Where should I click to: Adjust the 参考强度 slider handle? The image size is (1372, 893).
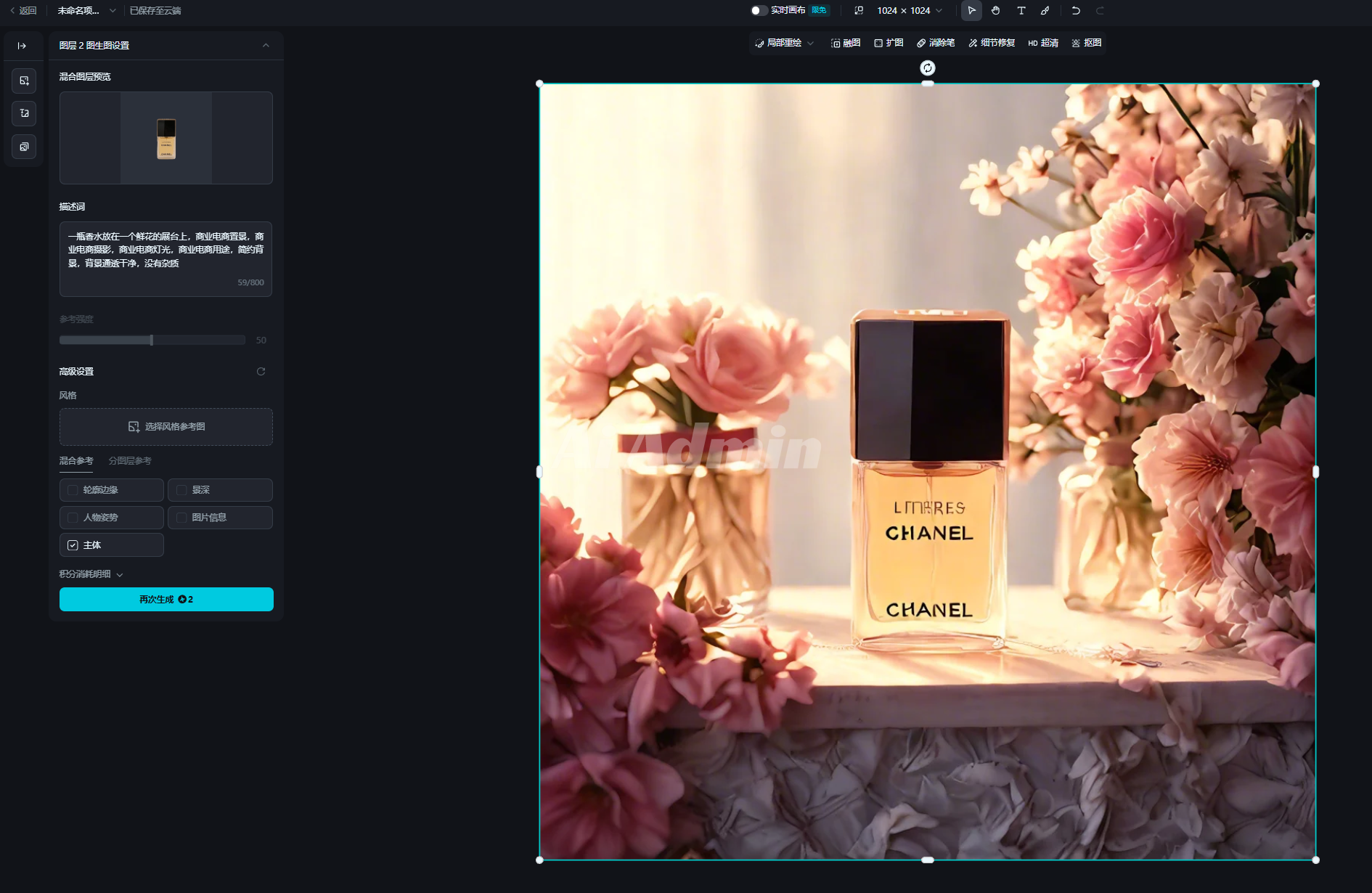point(151,340)
